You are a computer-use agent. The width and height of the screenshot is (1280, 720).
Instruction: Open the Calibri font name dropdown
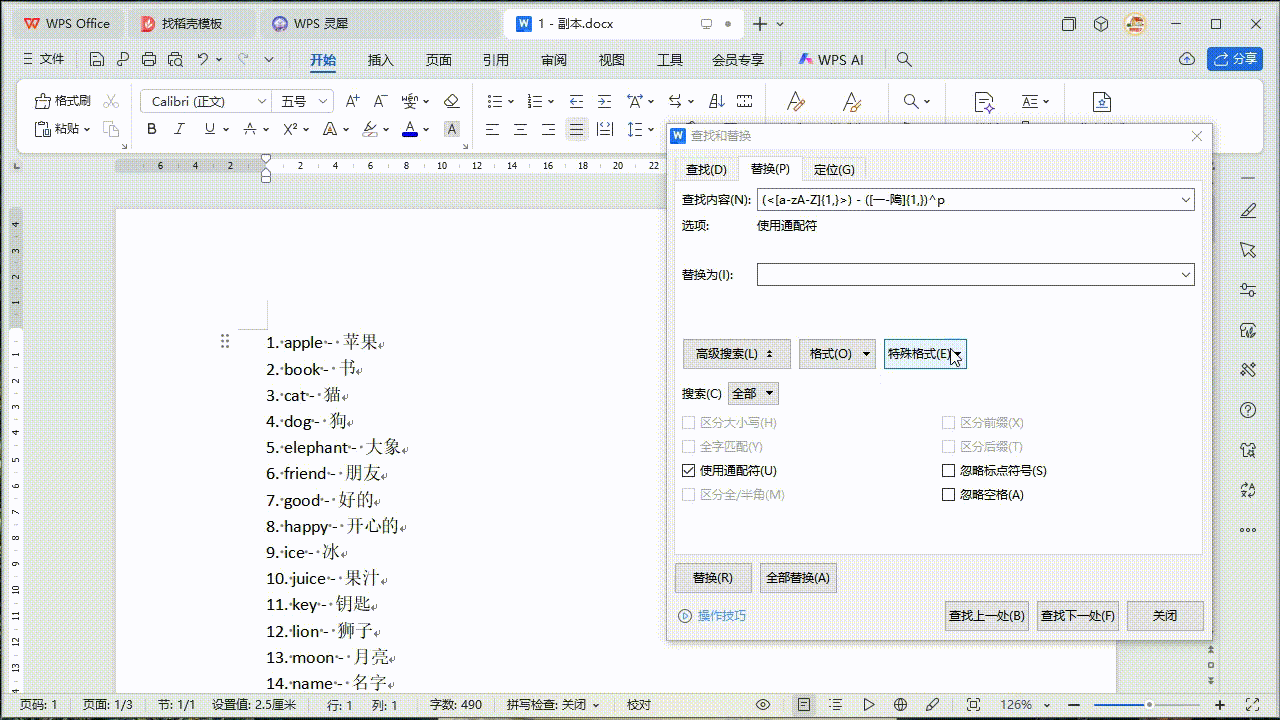(262, 101)
